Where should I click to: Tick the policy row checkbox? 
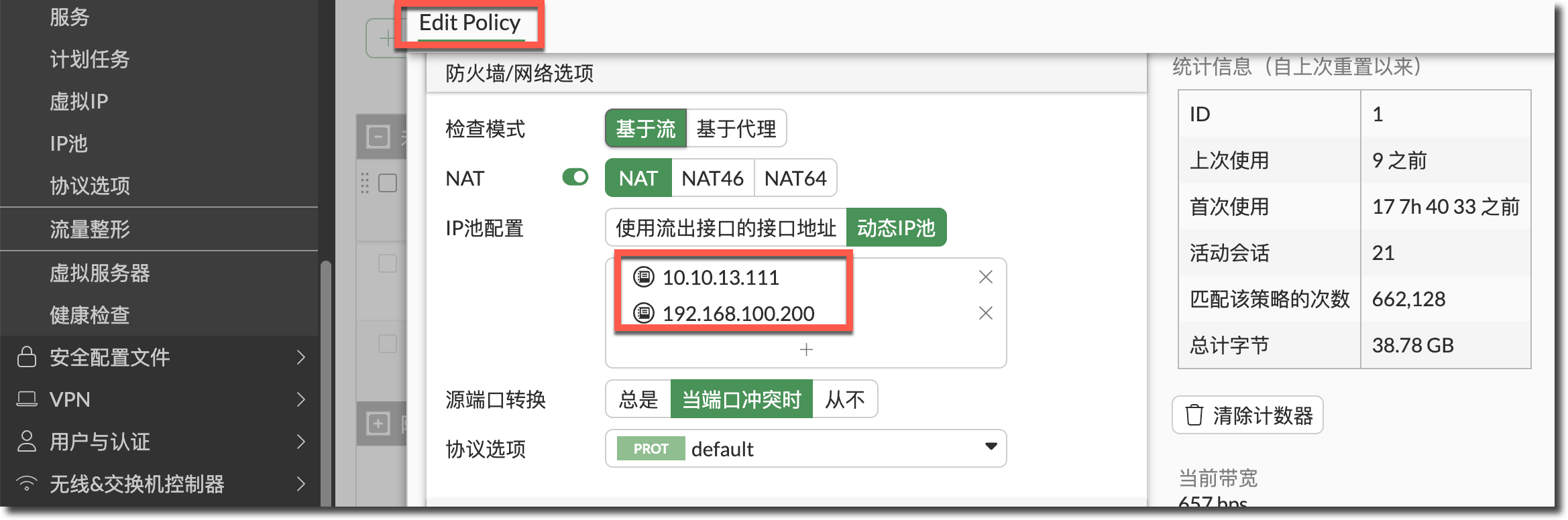388,183
